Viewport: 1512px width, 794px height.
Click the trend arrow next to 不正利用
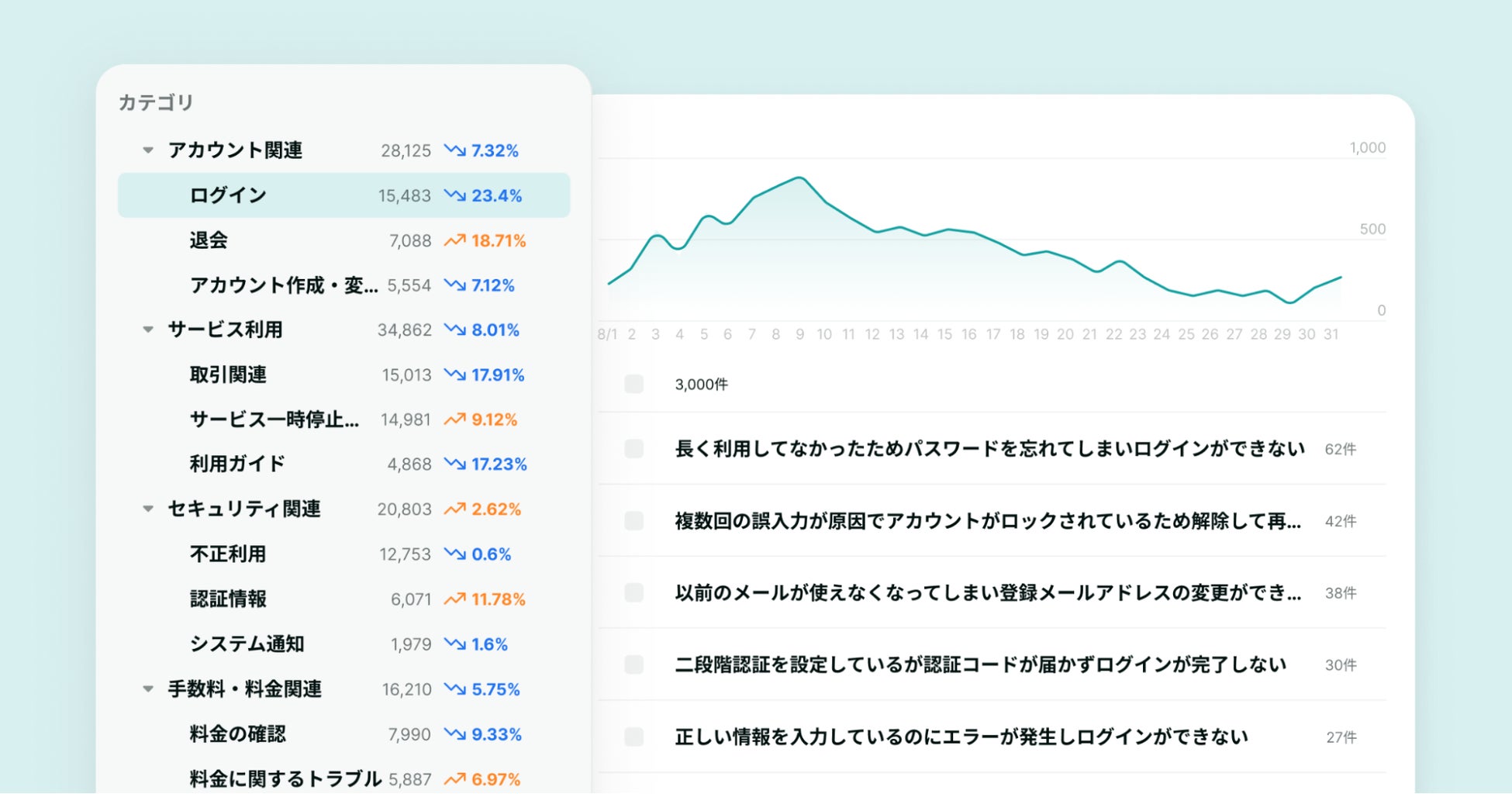(454, 554)
